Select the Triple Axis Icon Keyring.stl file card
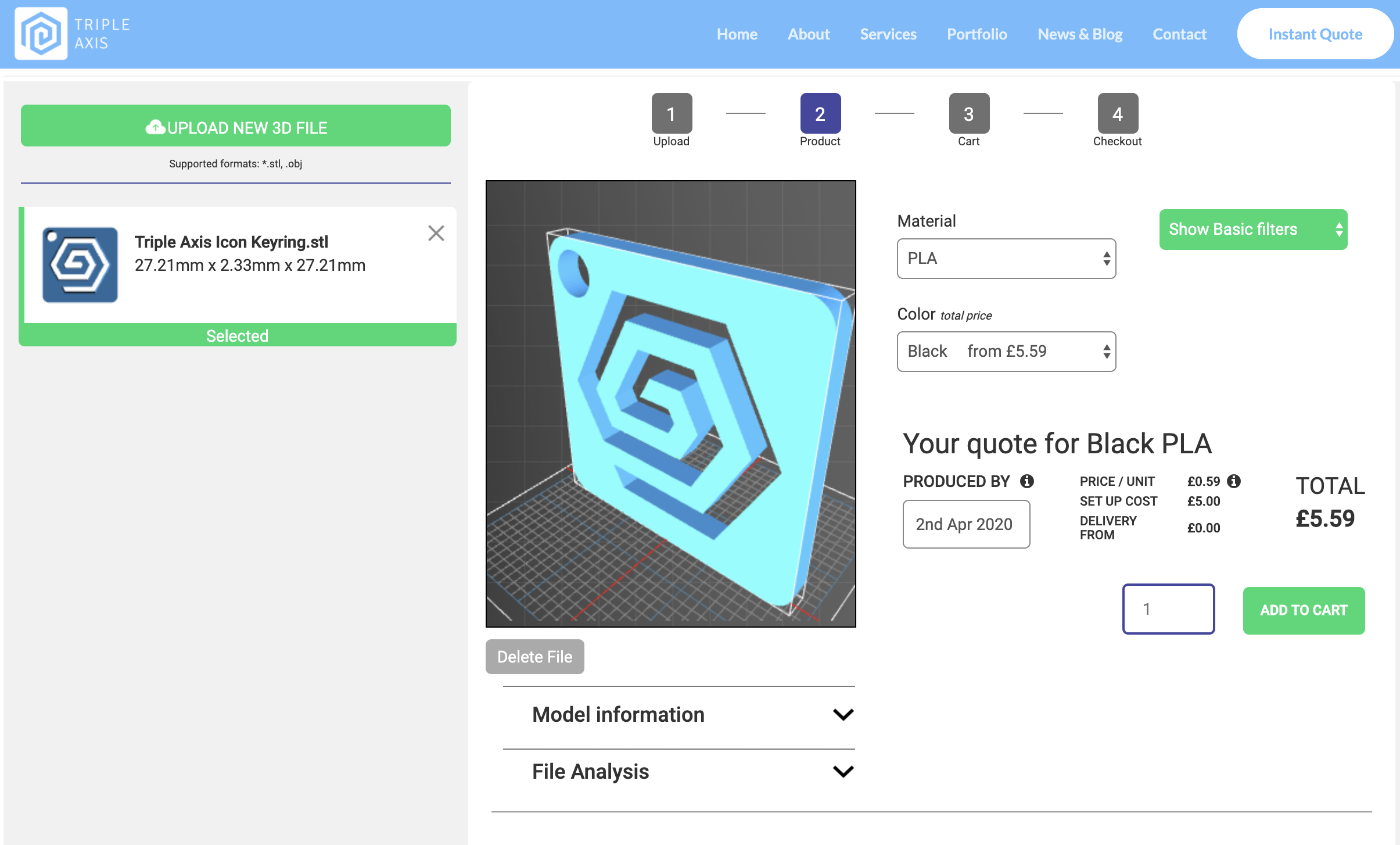 (x=232, y=264)
